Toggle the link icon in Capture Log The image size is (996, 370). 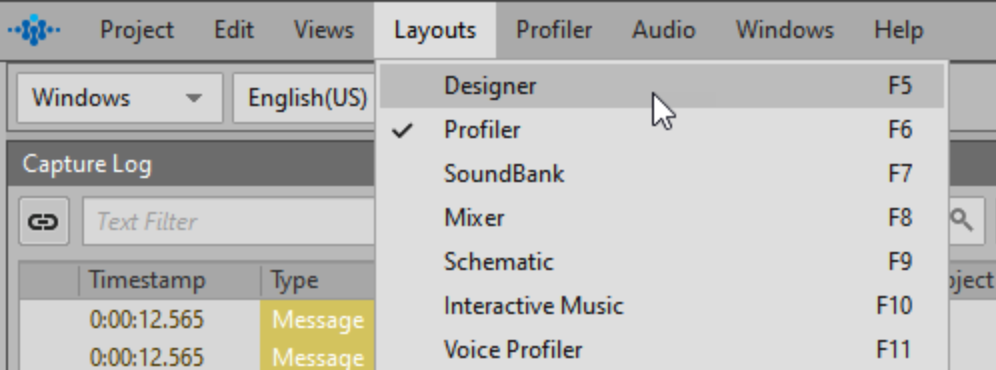point(44,221)
